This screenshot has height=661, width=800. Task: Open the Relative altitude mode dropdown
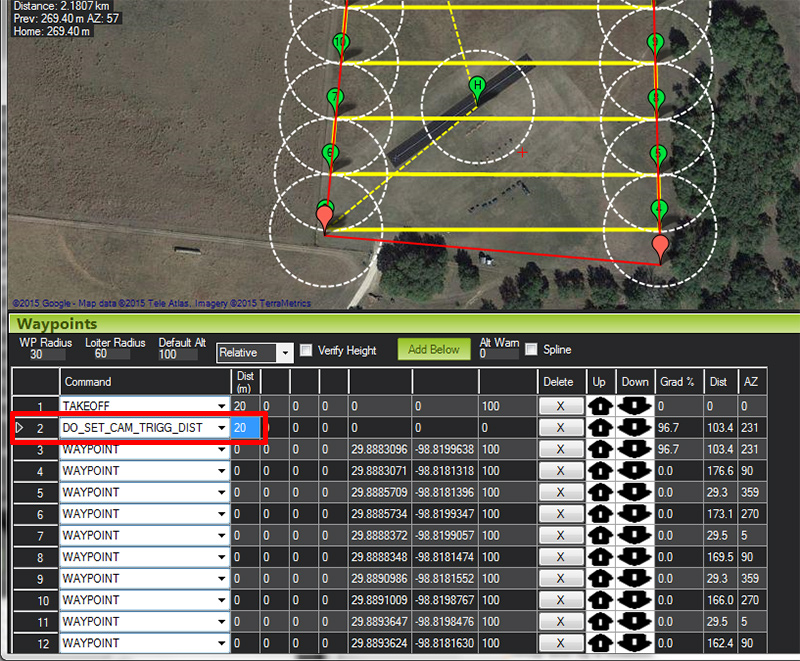coord(285,353)
